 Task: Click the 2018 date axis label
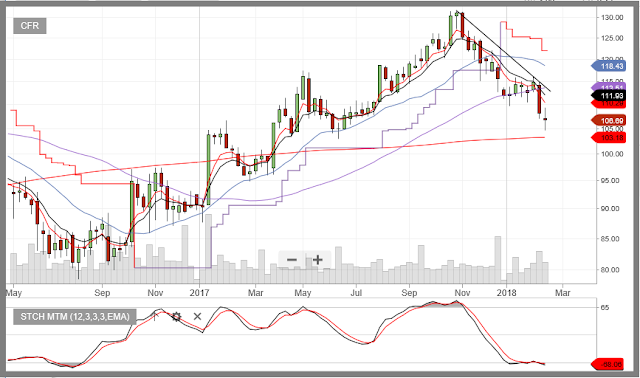(x=506, y=293)
